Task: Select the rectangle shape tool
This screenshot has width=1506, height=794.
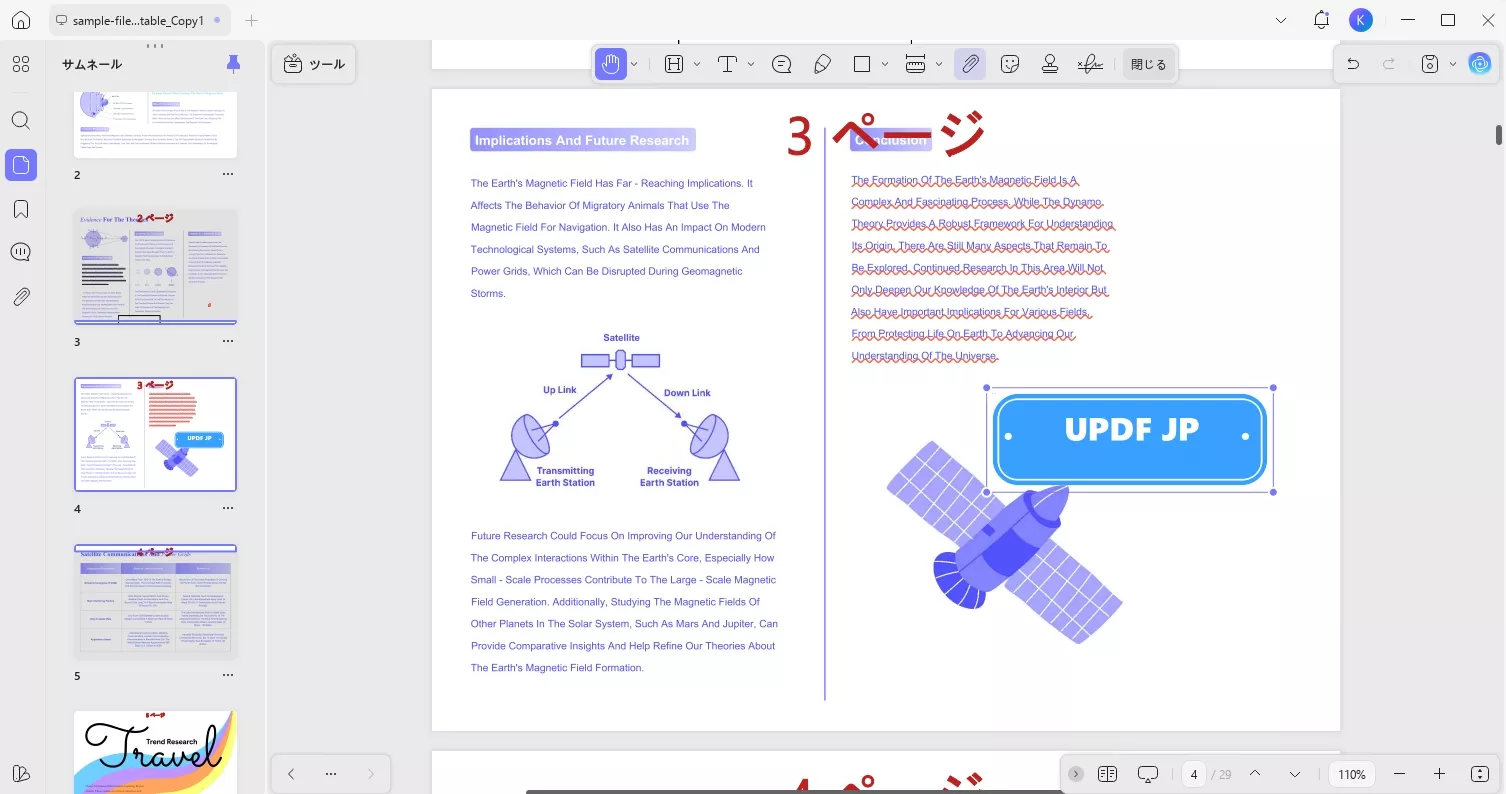Action: (862, 64)
